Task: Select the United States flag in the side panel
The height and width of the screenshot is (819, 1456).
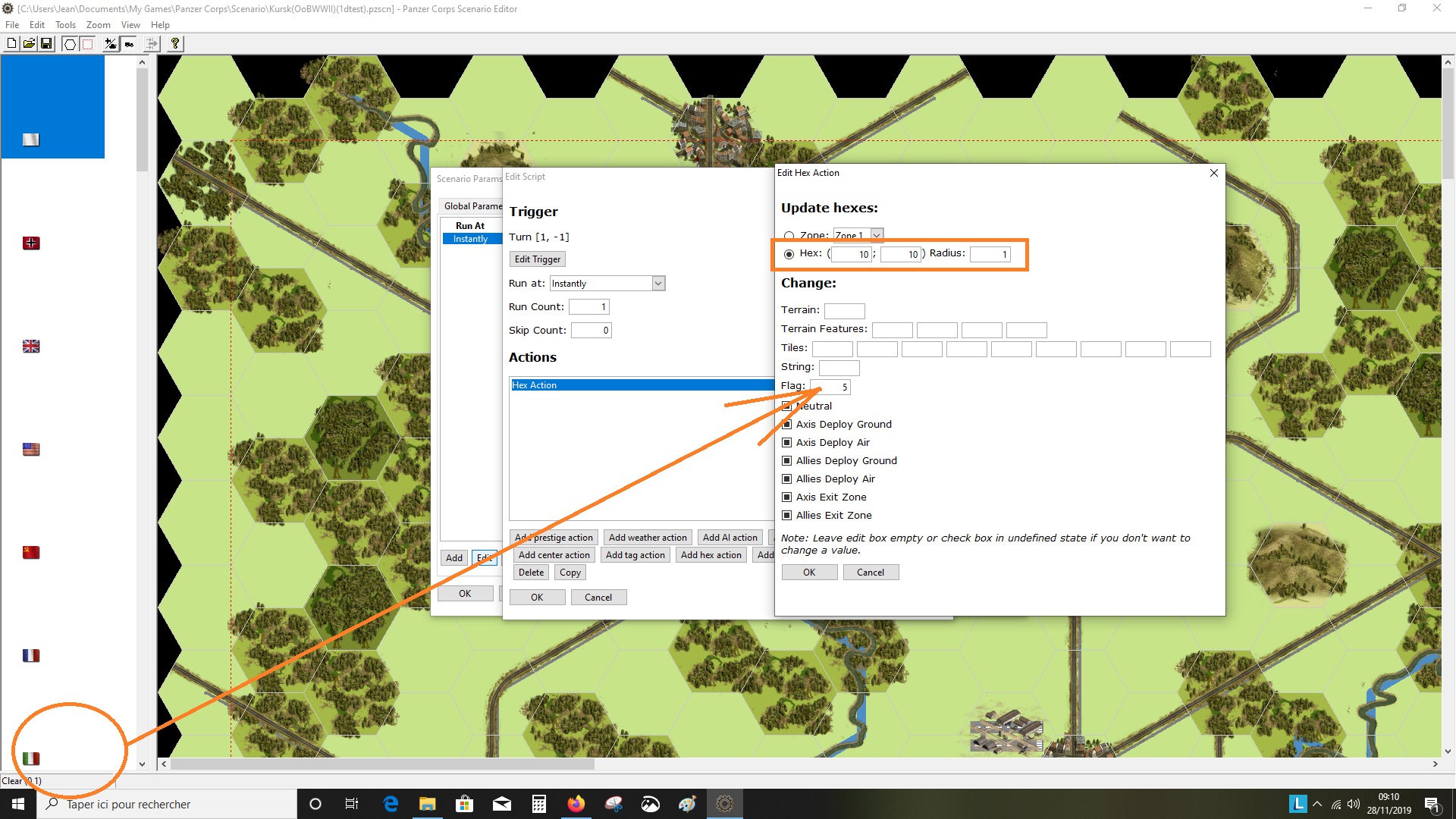Action: (x=31, y=450)
